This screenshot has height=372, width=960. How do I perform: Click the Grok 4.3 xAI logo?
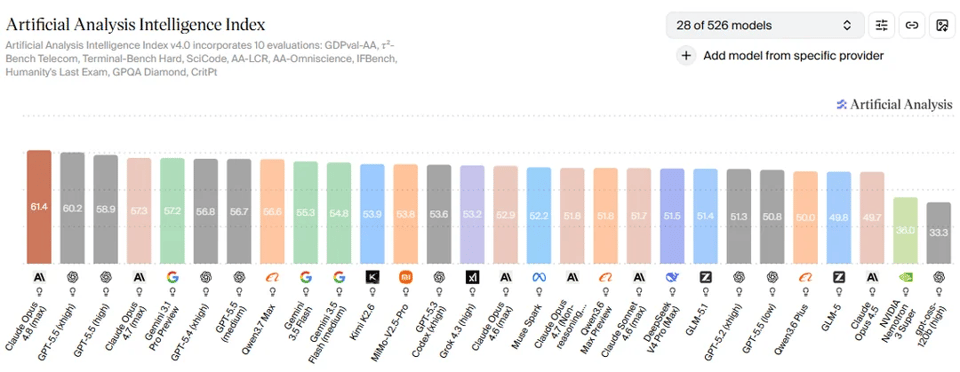[x=472, y=277]
